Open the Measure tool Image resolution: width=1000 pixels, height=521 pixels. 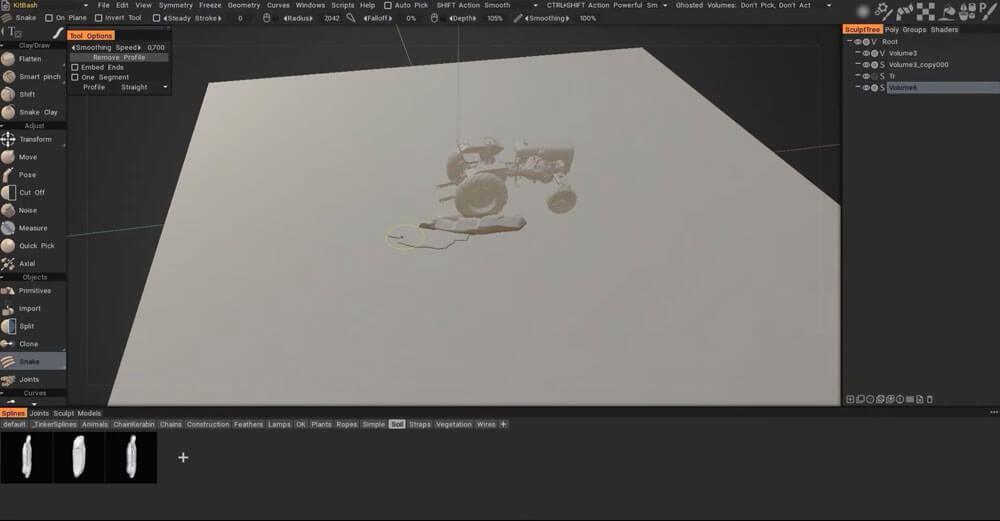tap(33, 228)
